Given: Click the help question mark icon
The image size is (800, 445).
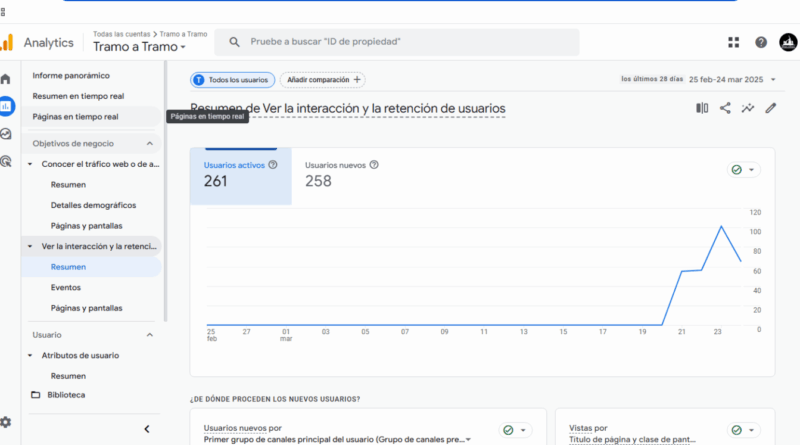Looking at the screenshot, I should [x=761, y=42].
